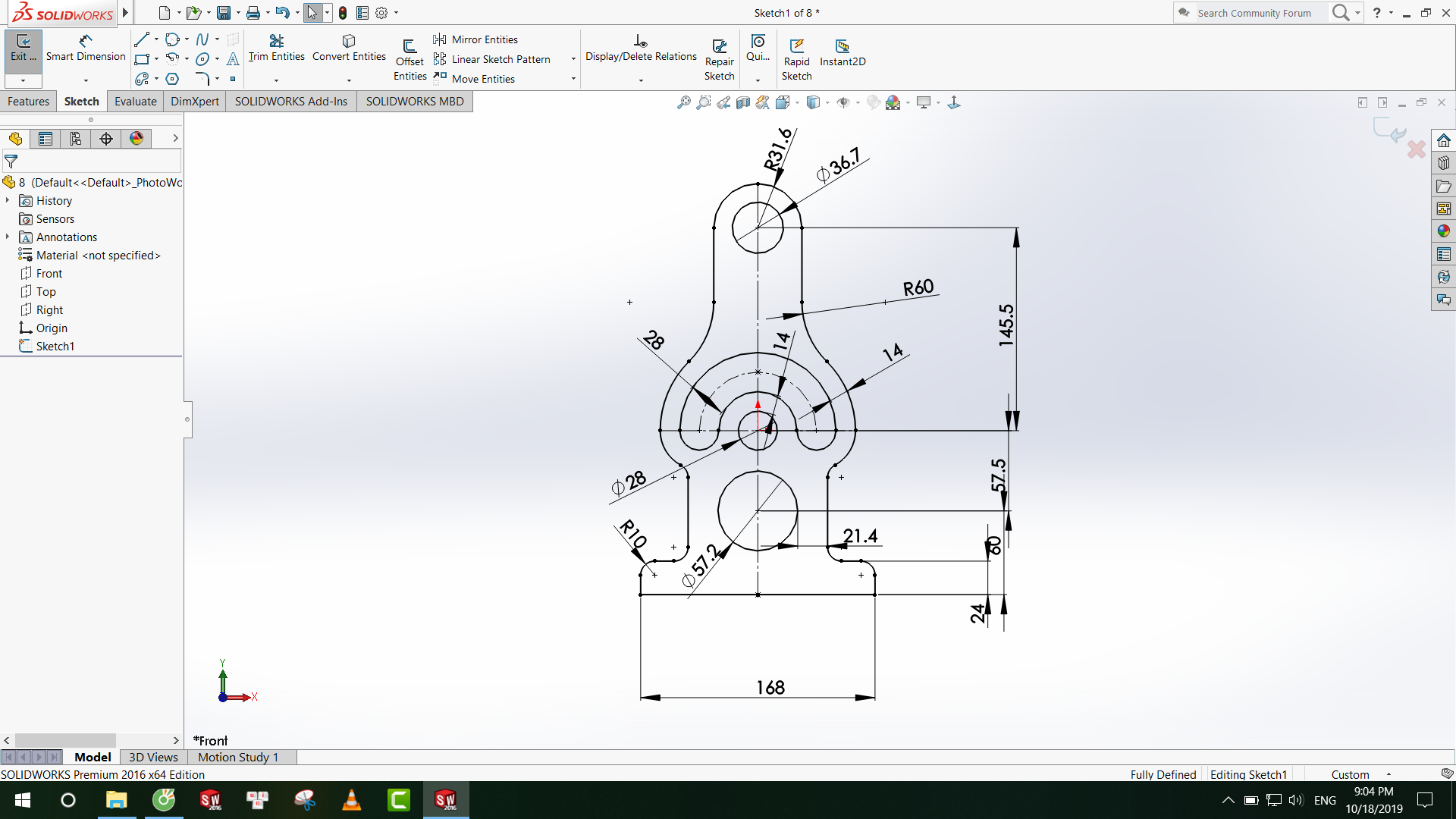Switch to Motion Study 1 tab
Viewport: 1456px width, 819px height.
tap(238, 757)
